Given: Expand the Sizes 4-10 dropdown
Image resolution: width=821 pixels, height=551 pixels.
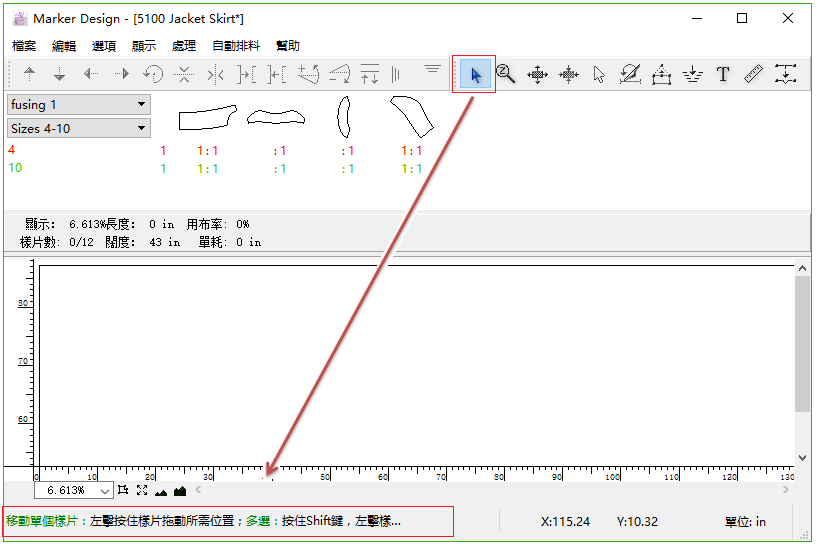Looking at the screenshot, I should 78,128.
